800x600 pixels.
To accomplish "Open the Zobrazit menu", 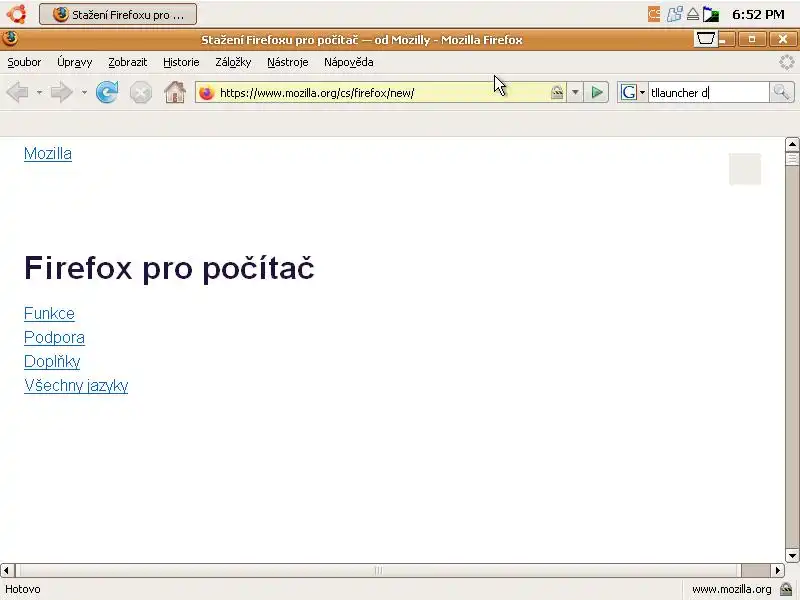I will [x=128, y=62].
